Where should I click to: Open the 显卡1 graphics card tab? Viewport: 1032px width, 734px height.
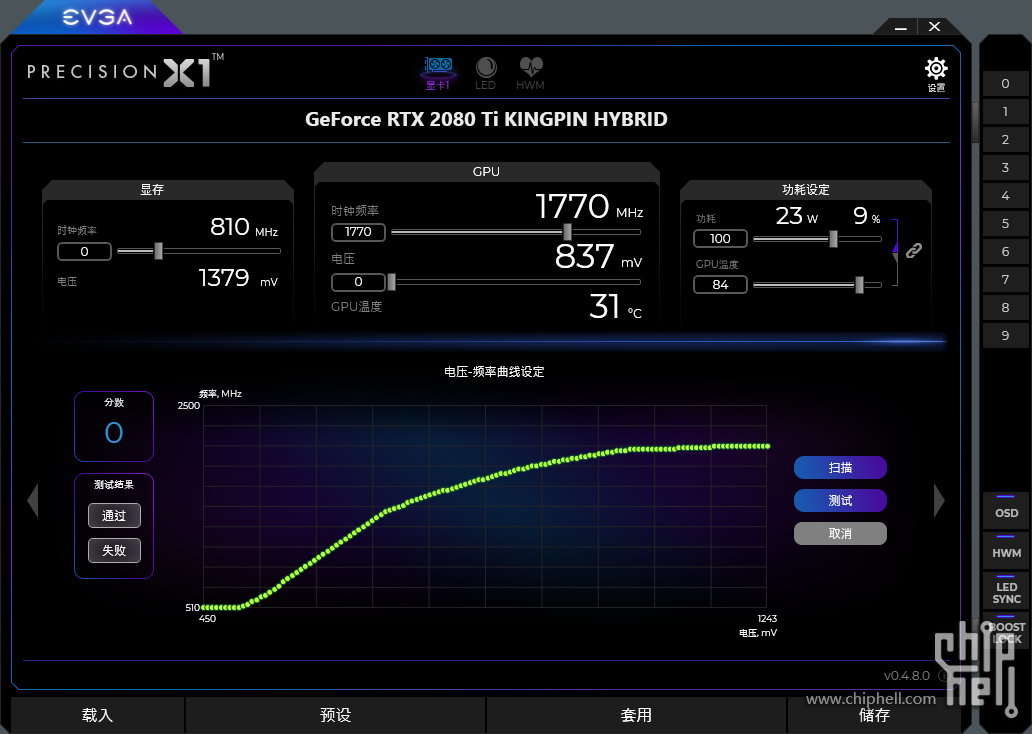(x=438, y=73)
